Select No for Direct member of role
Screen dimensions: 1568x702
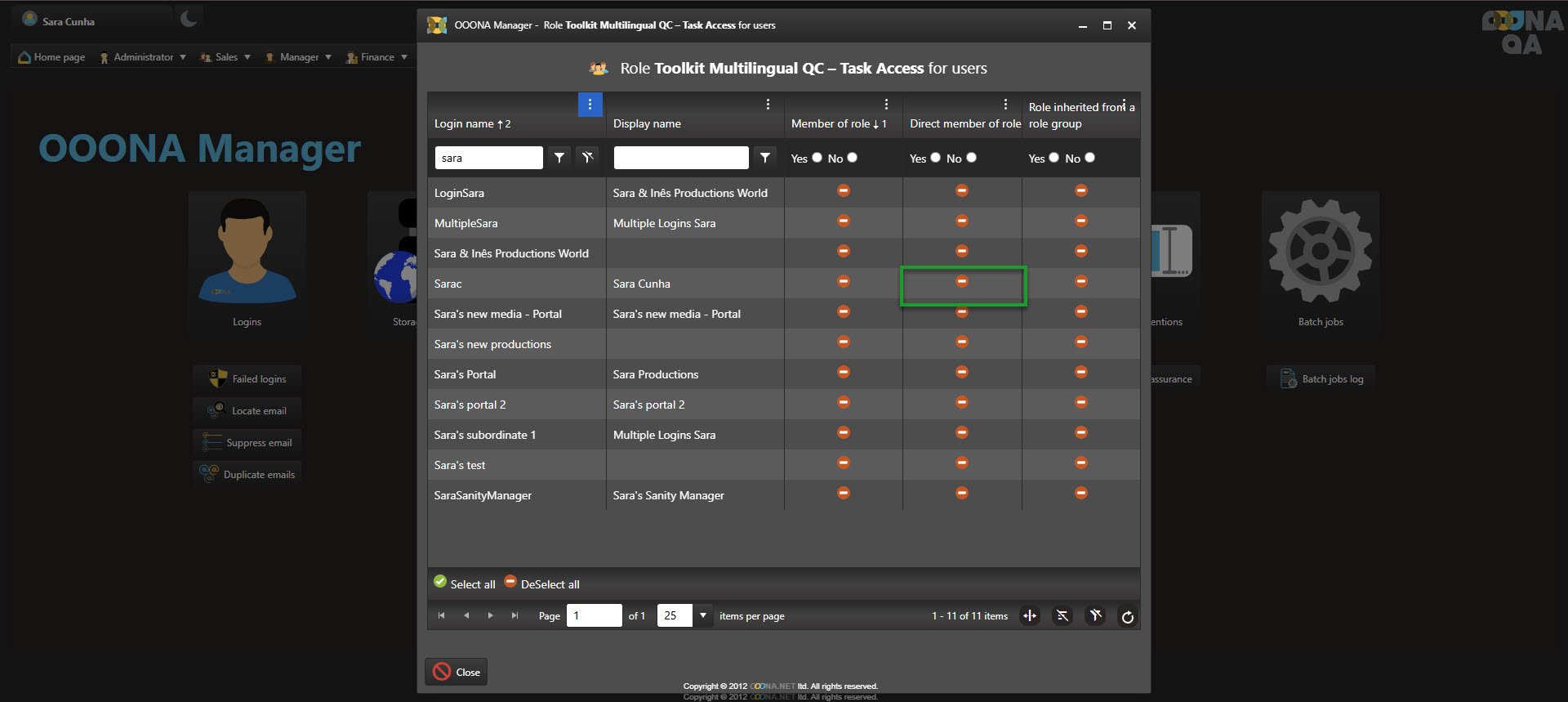971,158
